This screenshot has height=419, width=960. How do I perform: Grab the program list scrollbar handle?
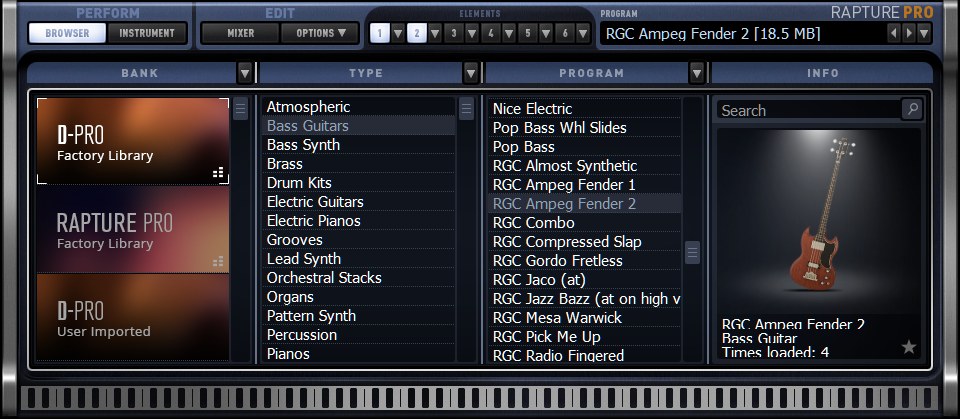coord(692,252)
